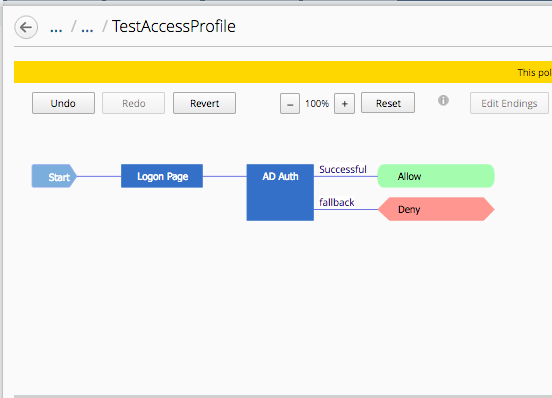Click the fallback branch label
Screen dimensions: 552x398
click(x=337, y=202)
